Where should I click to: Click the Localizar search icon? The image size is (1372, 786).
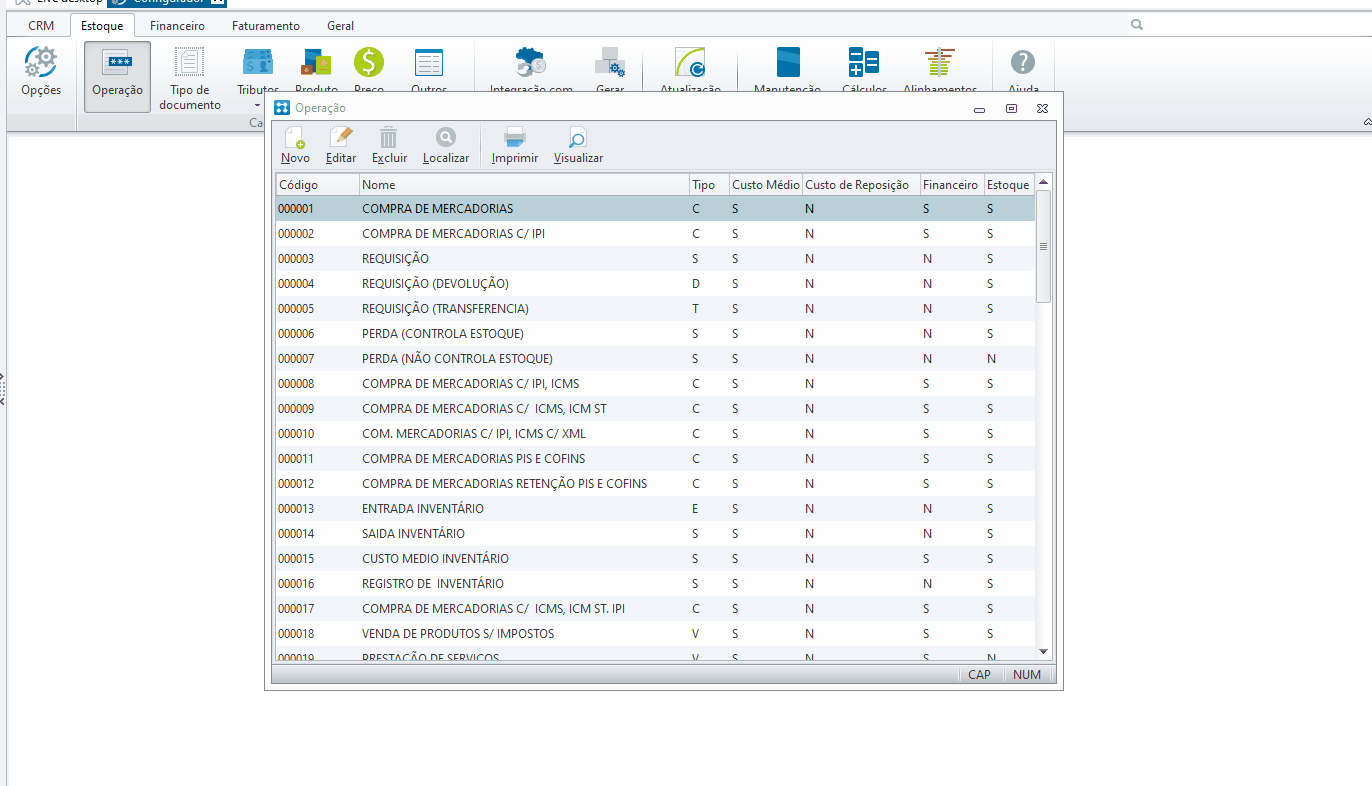pos(445,138)
